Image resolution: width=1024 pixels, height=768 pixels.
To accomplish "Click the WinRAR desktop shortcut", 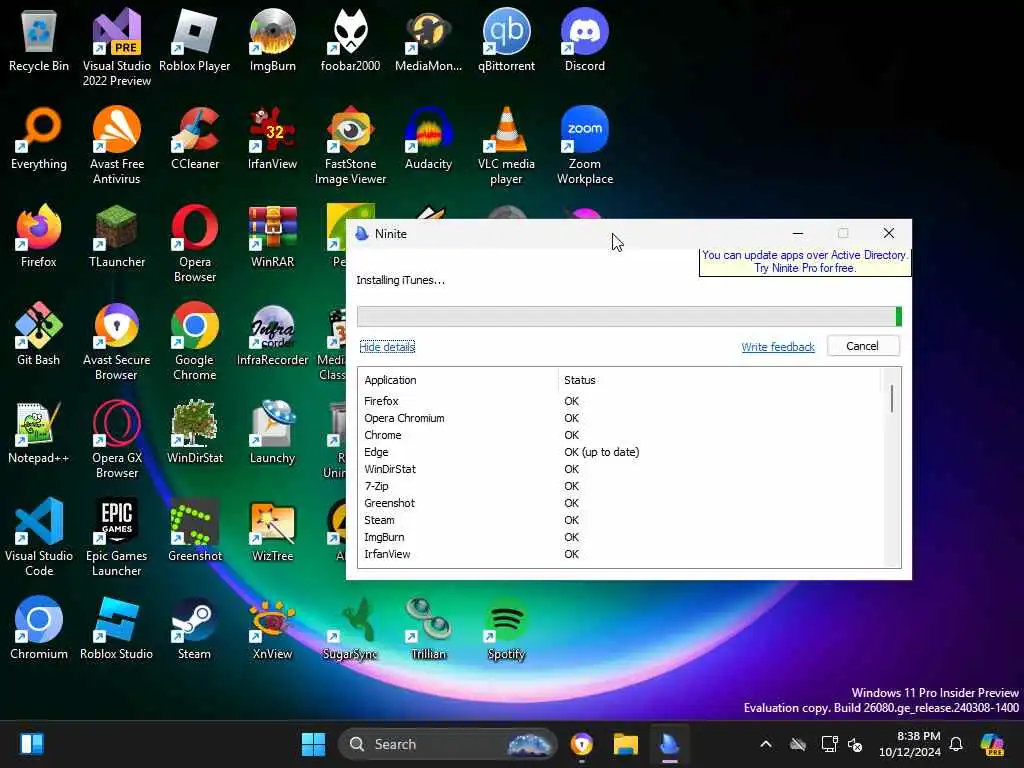I will pos(272,236).
